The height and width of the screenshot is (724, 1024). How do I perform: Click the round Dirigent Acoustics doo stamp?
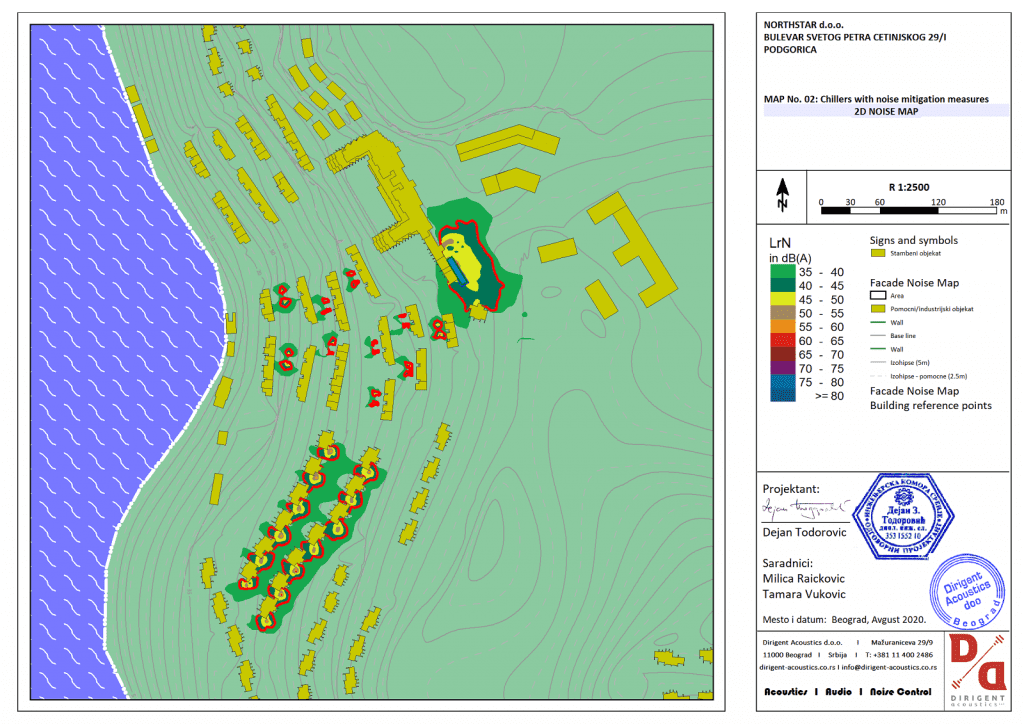tap(963, 590)
